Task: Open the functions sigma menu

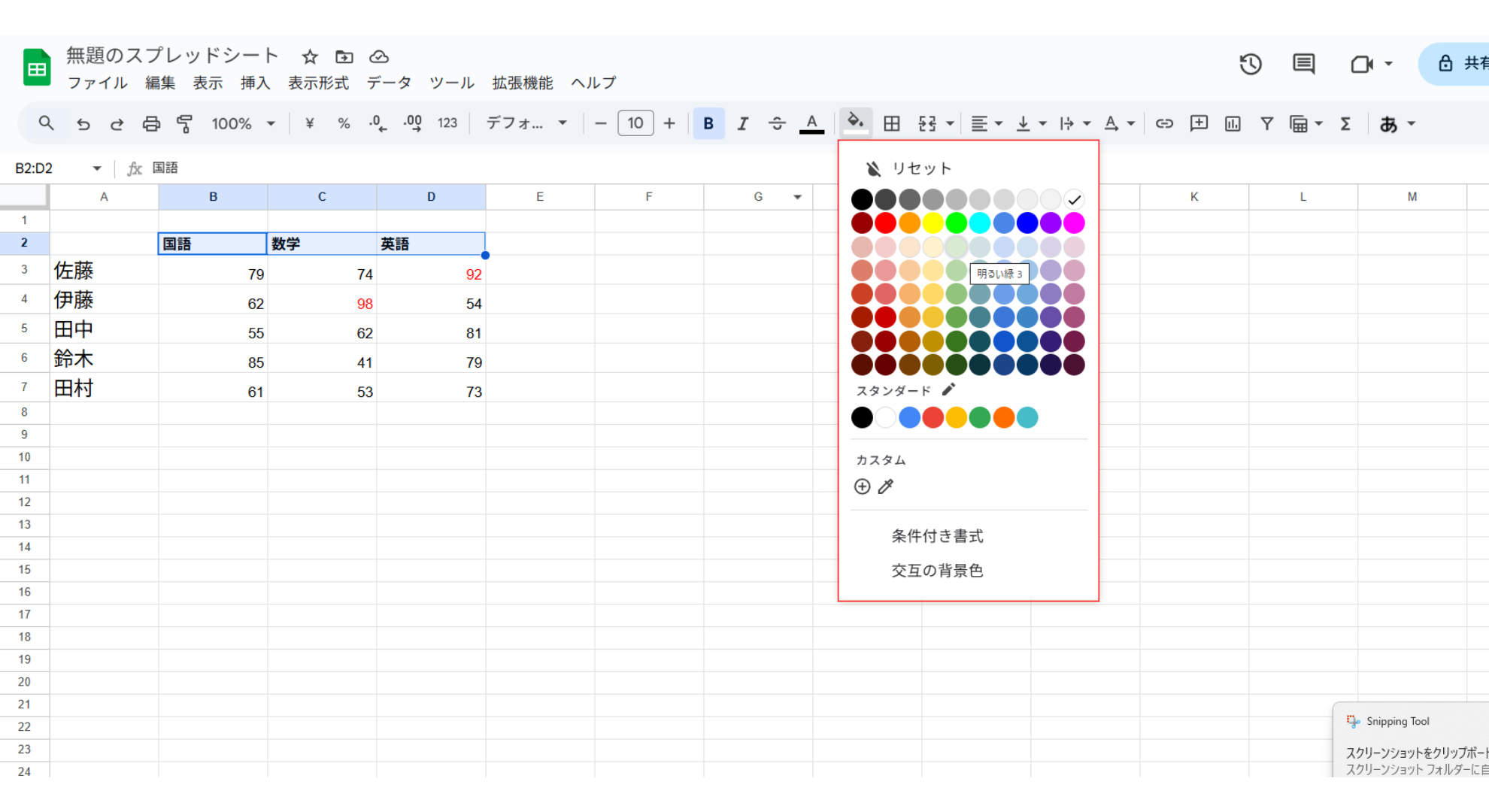Action: coord(1345,124)
